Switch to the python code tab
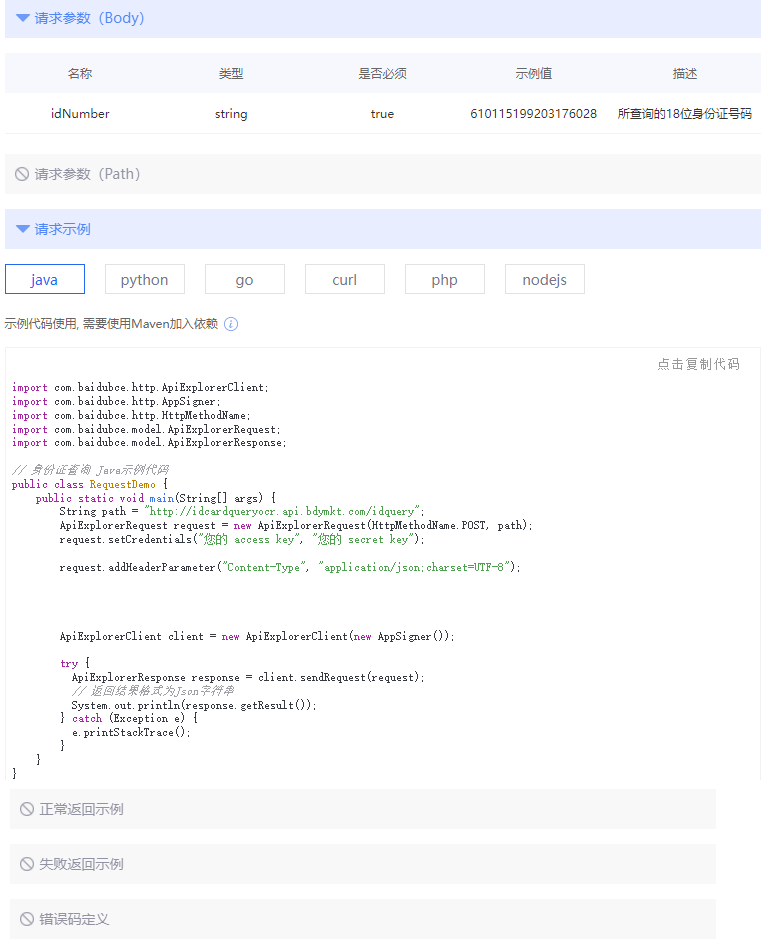This screenshot has height=940, width=764. (145, 279)
